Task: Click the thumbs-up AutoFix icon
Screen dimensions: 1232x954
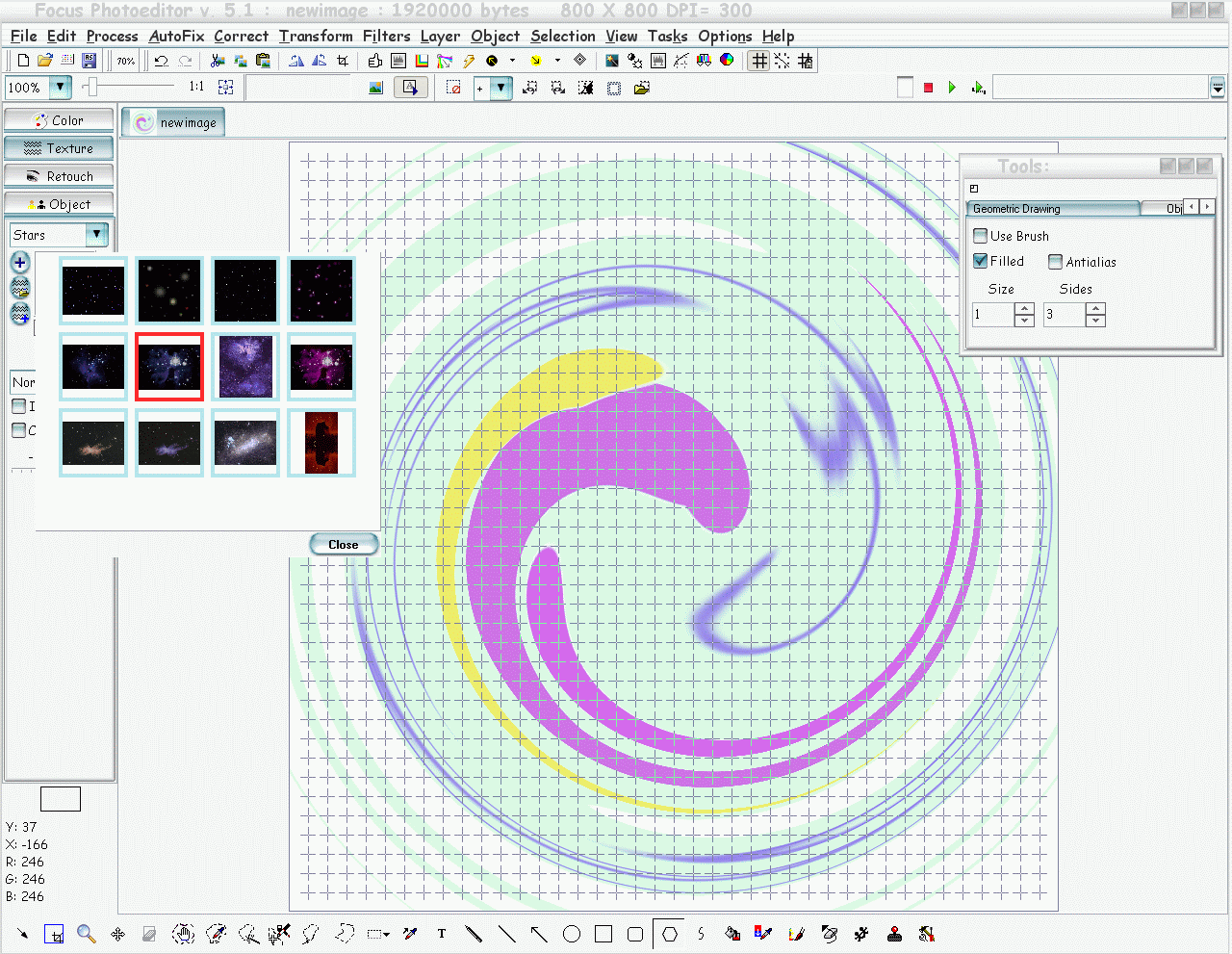Action: [375, 61]
